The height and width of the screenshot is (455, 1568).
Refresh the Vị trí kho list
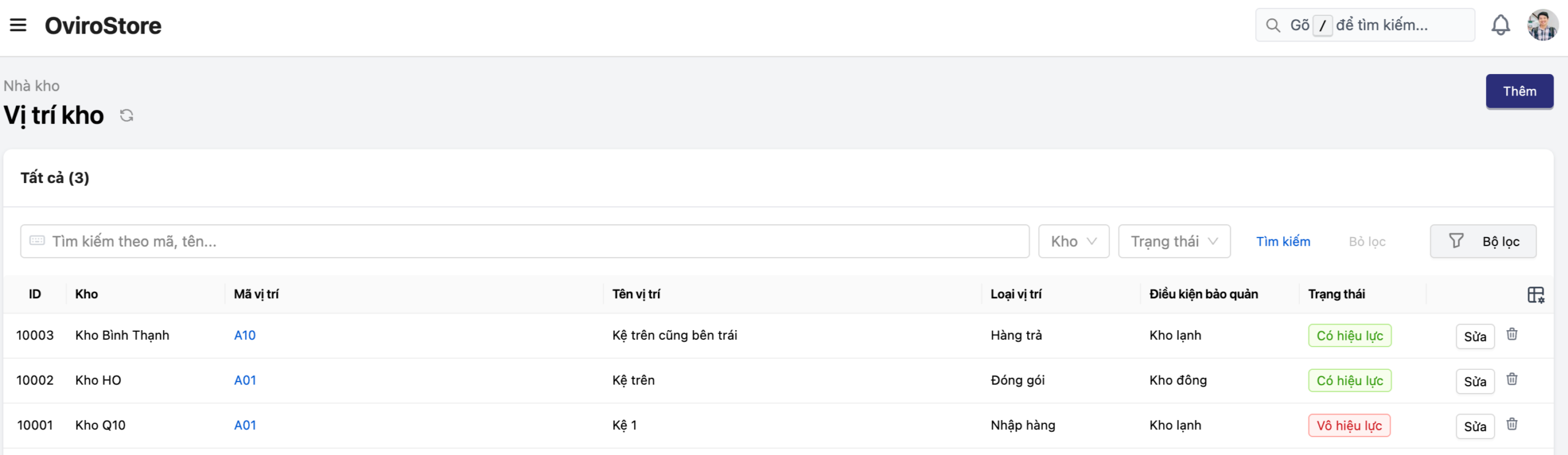click(127, 116)
